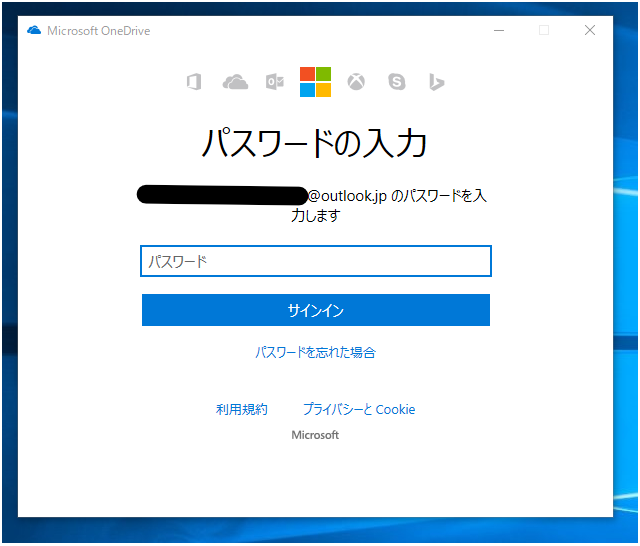Click the Microsoft OneDrive window title
640x546 pixels.
coord(98,31)
